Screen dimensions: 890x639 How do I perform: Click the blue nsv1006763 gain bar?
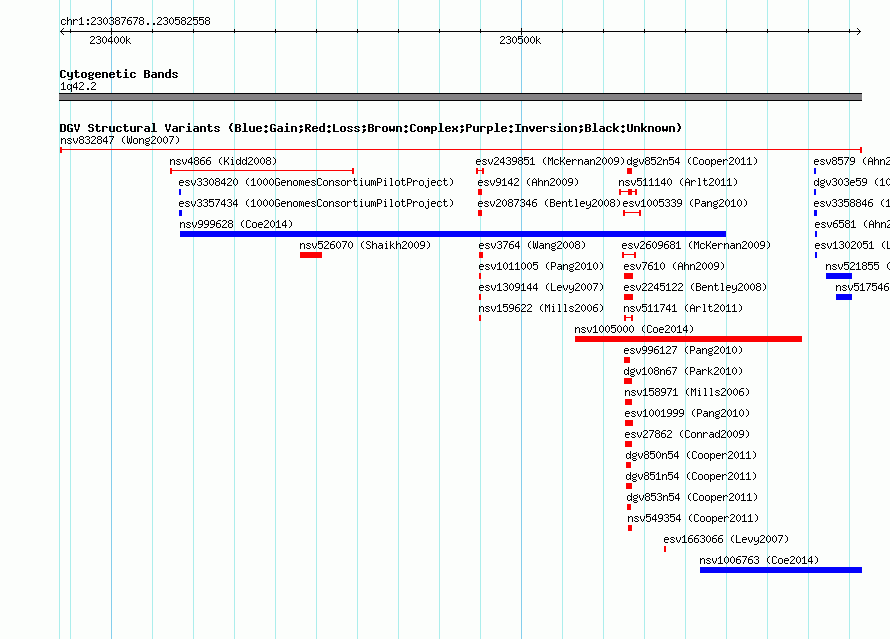pyautogui.click(x=780, y=570)
